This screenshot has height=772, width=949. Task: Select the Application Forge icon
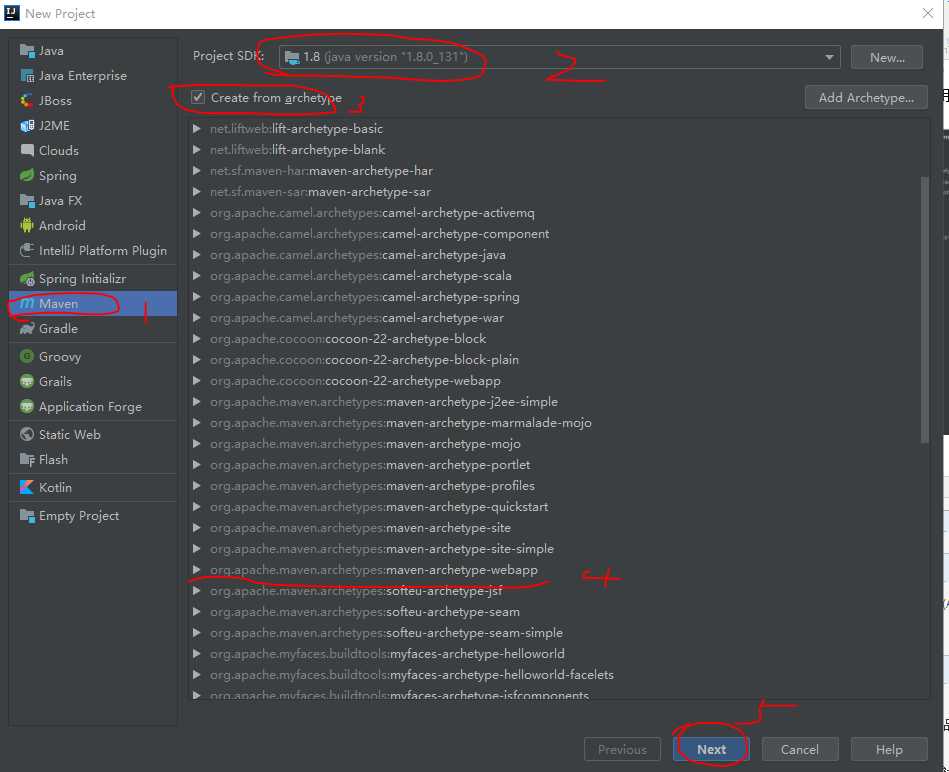tap(27, 407)
